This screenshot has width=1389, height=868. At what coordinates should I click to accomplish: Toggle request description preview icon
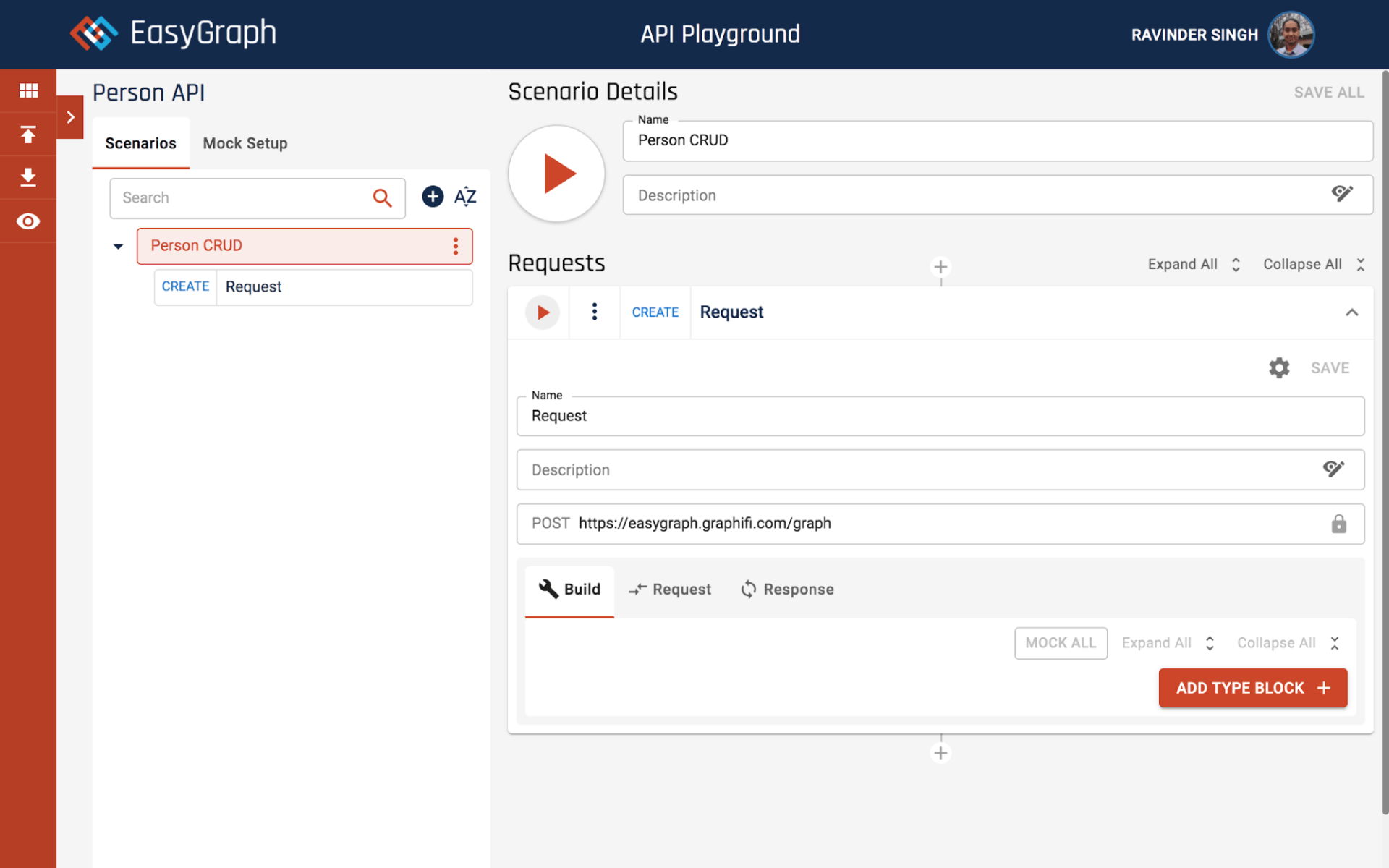[x=1333, y=469]
